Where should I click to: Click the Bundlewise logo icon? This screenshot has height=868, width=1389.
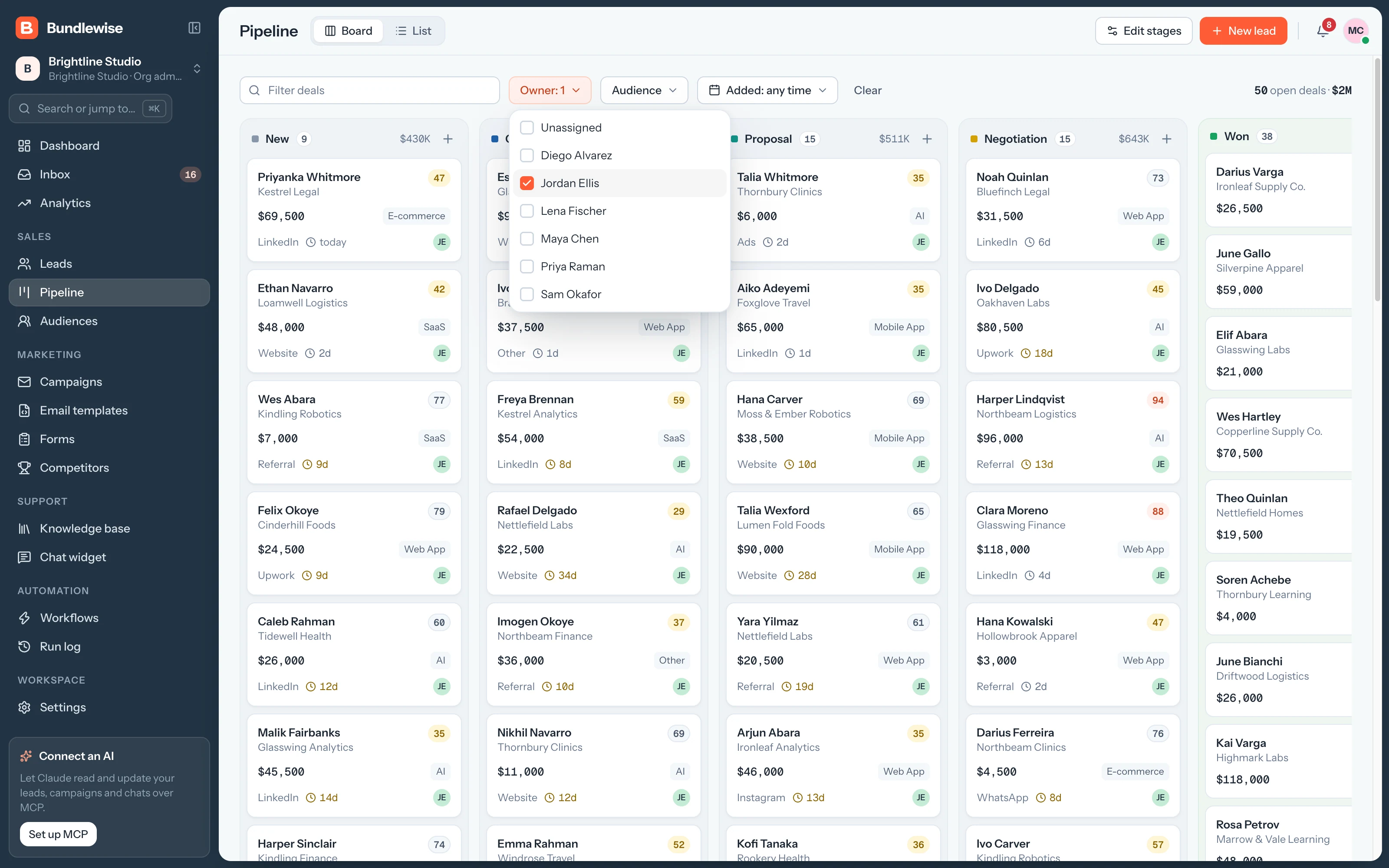point(26,27)
